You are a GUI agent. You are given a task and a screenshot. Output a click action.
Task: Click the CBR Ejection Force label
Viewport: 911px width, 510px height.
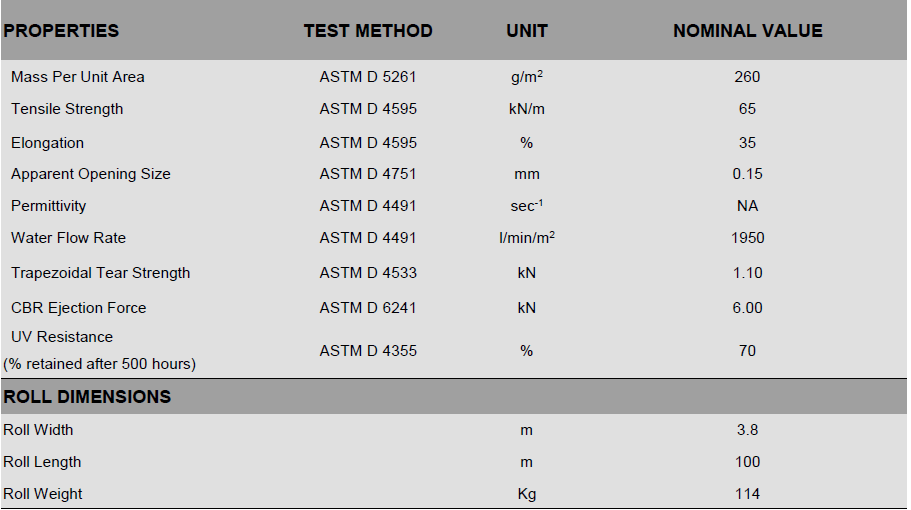(x=79, y=308)
